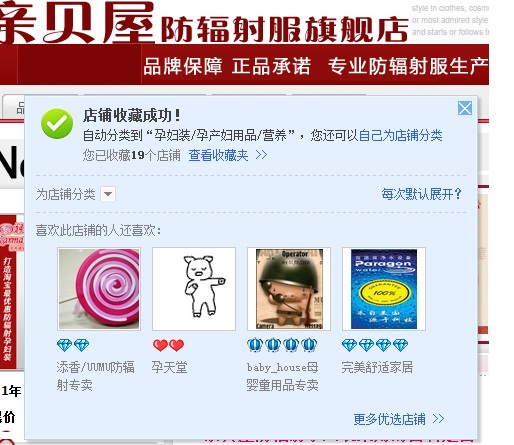The width and height of the screenshot is (514, 445).
Task: Close the store favorited popup
Action: 465,108
